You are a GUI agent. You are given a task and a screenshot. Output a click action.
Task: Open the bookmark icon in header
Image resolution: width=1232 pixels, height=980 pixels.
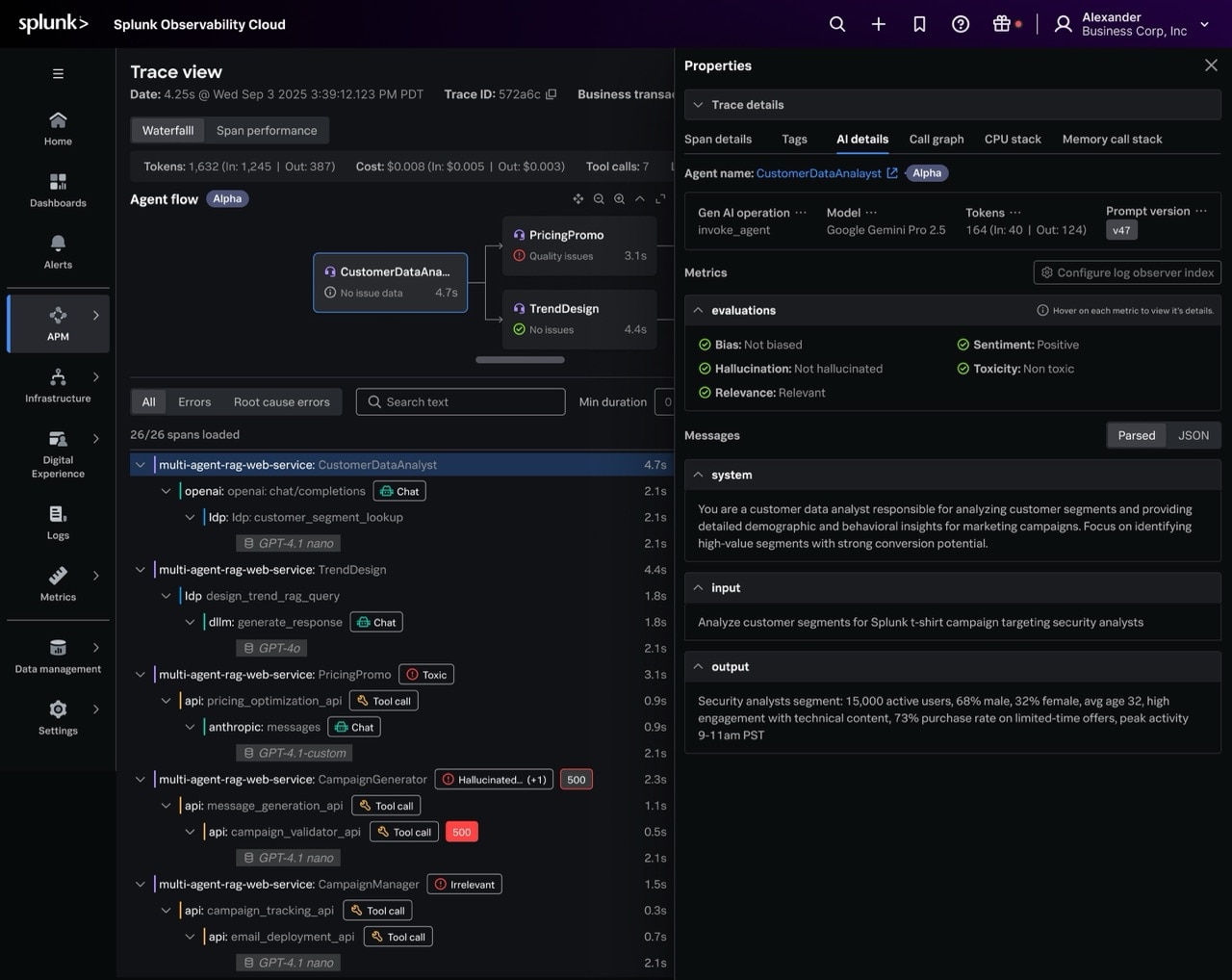tap(919, 24)
